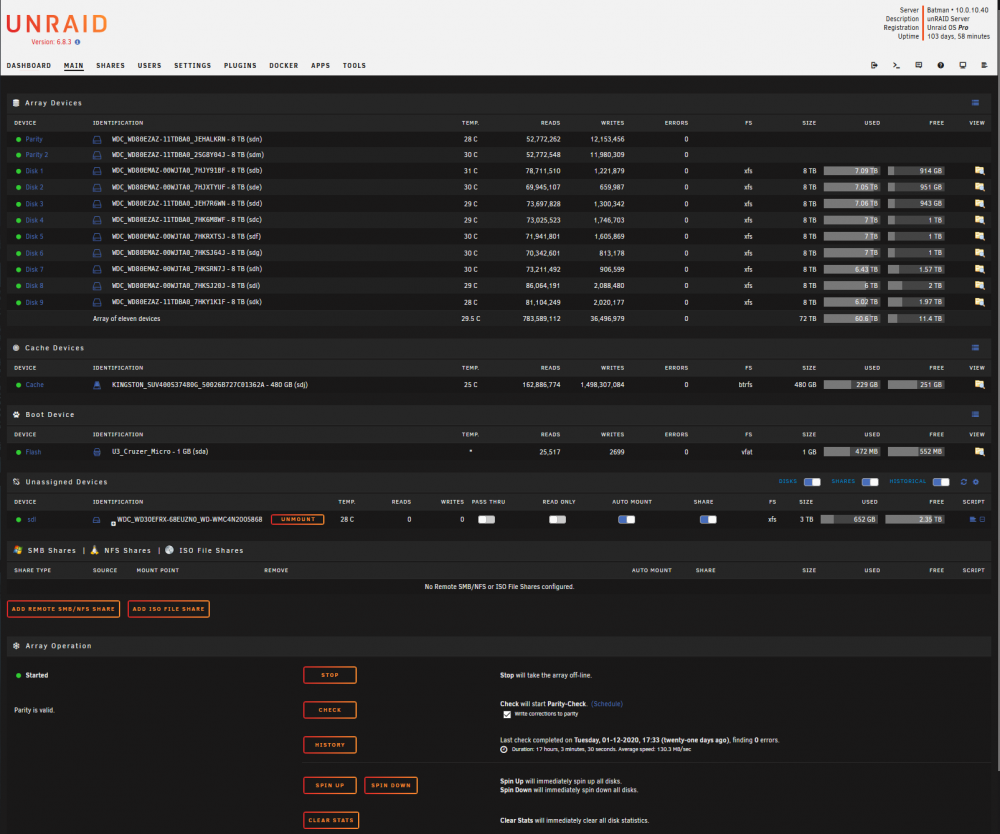
Task: Go to the Shares menu tab
Action: [x=110, y=66]
